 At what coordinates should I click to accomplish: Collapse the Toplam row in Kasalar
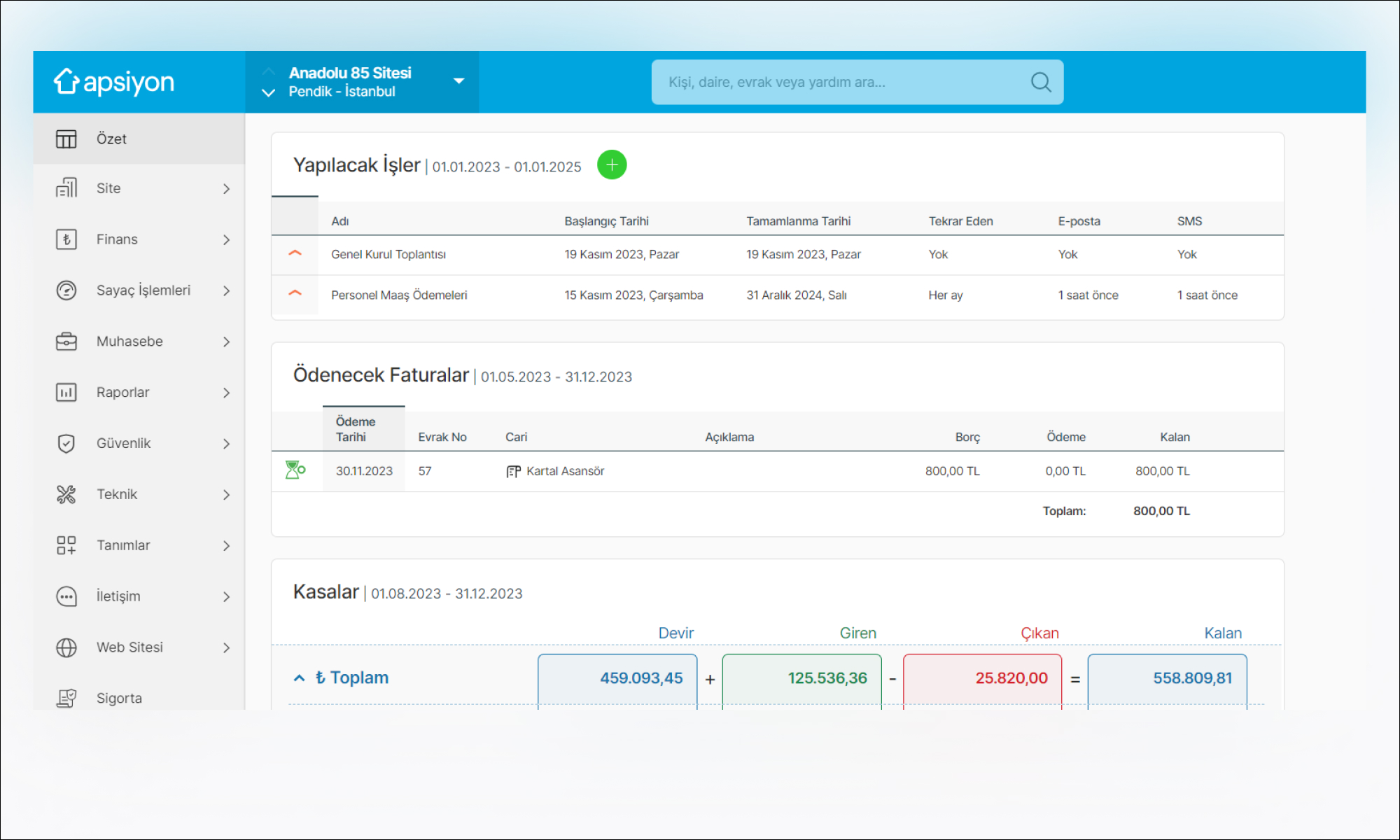(300, 678)
